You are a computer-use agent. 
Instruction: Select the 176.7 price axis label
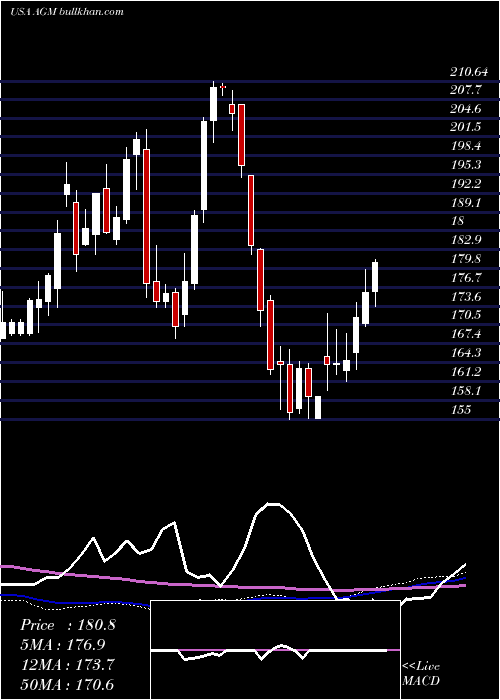pyautogui.click(x=466, y=278)
